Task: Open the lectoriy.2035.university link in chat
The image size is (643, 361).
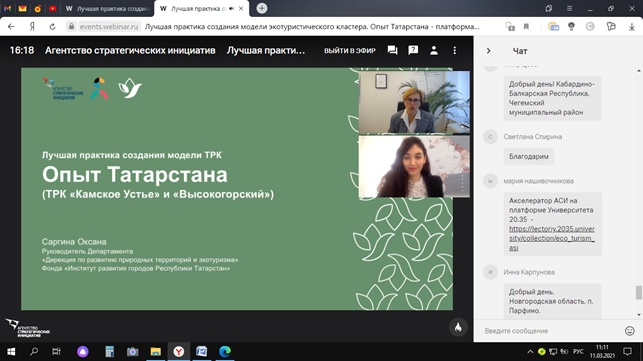Action: point(552,238)
